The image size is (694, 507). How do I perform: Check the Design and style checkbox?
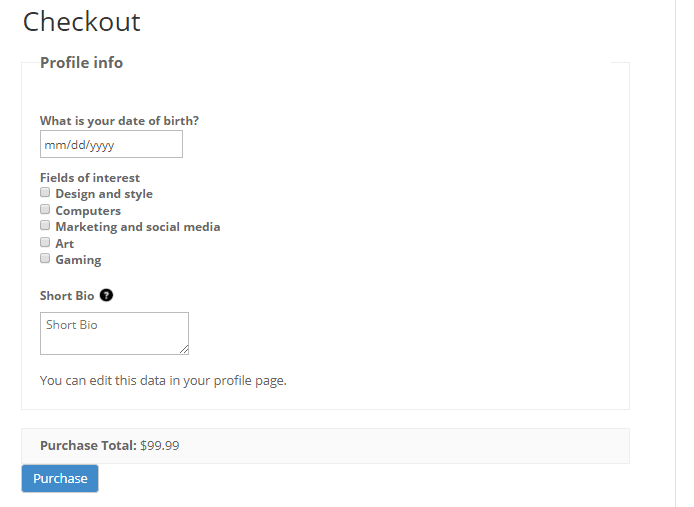[45, 193]
